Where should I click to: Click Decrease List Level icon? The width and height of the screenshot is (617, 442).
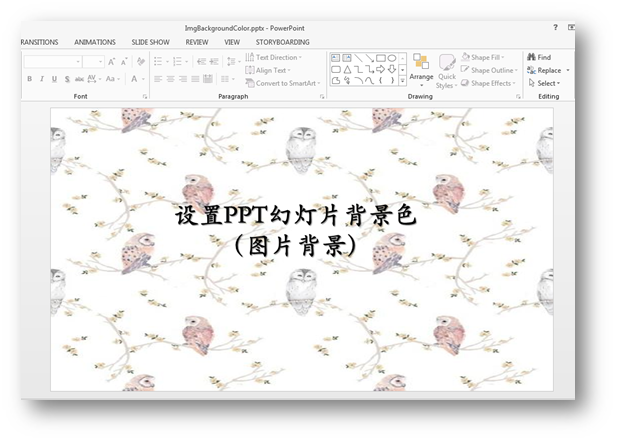pos(201,61)
